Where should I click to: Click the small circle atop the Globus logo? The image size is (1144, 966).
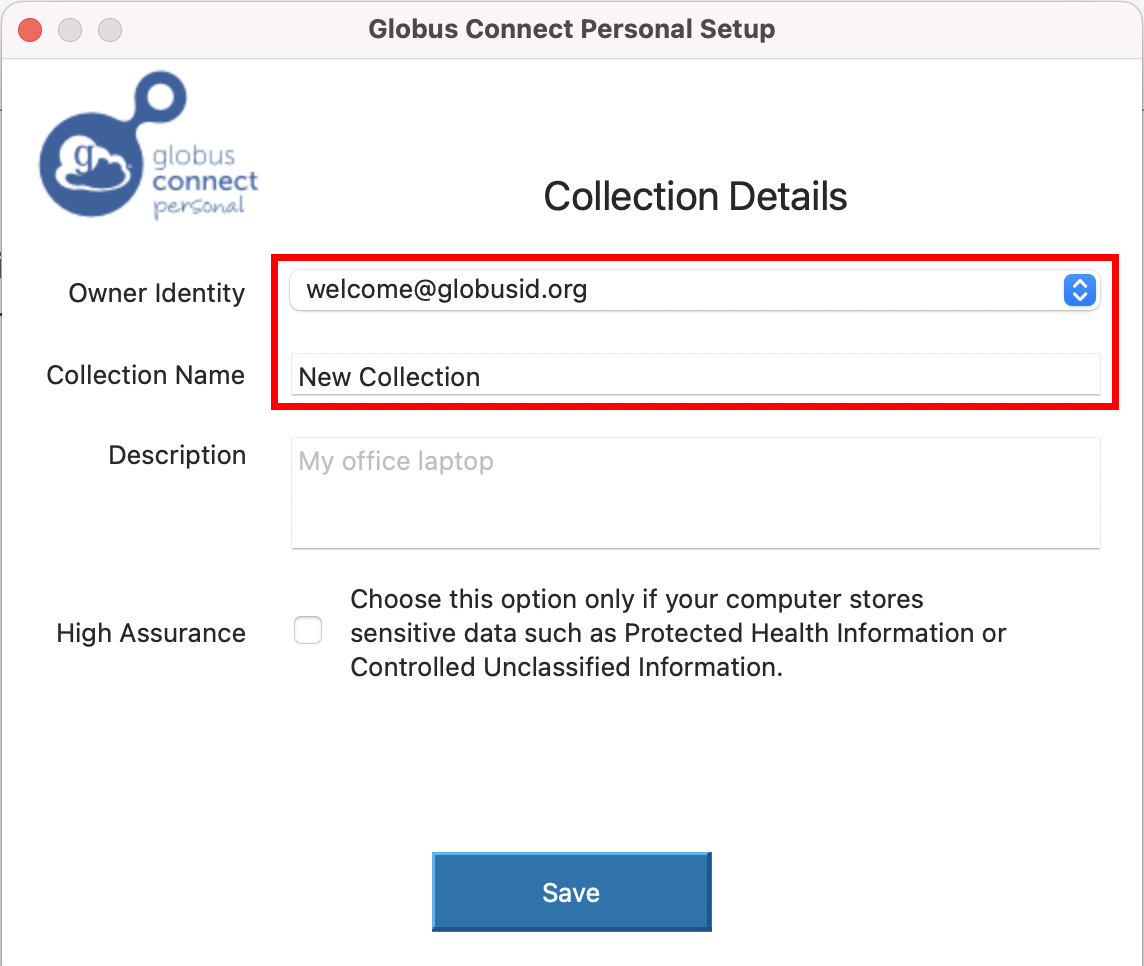click(x=161, y=96)
